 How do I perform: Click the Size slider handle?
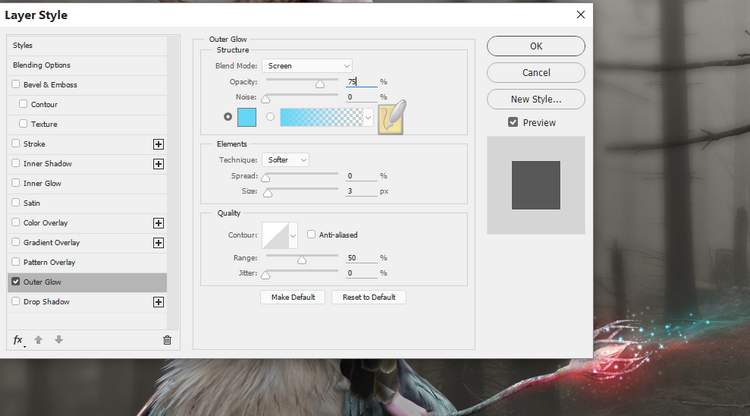tap(268, 194)
